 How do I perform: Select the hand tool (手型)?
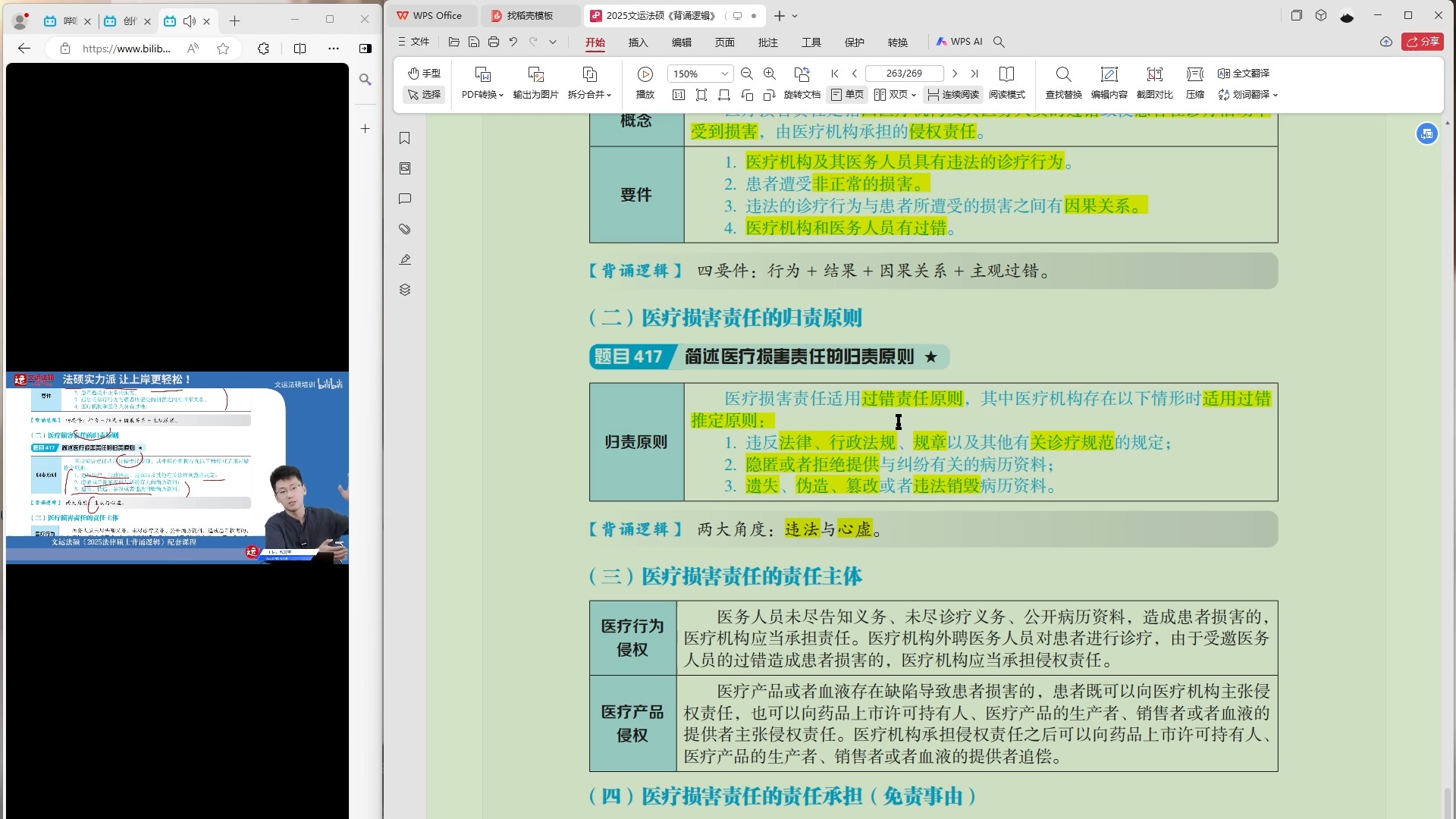pyautogui.click(x=424, y=74)
